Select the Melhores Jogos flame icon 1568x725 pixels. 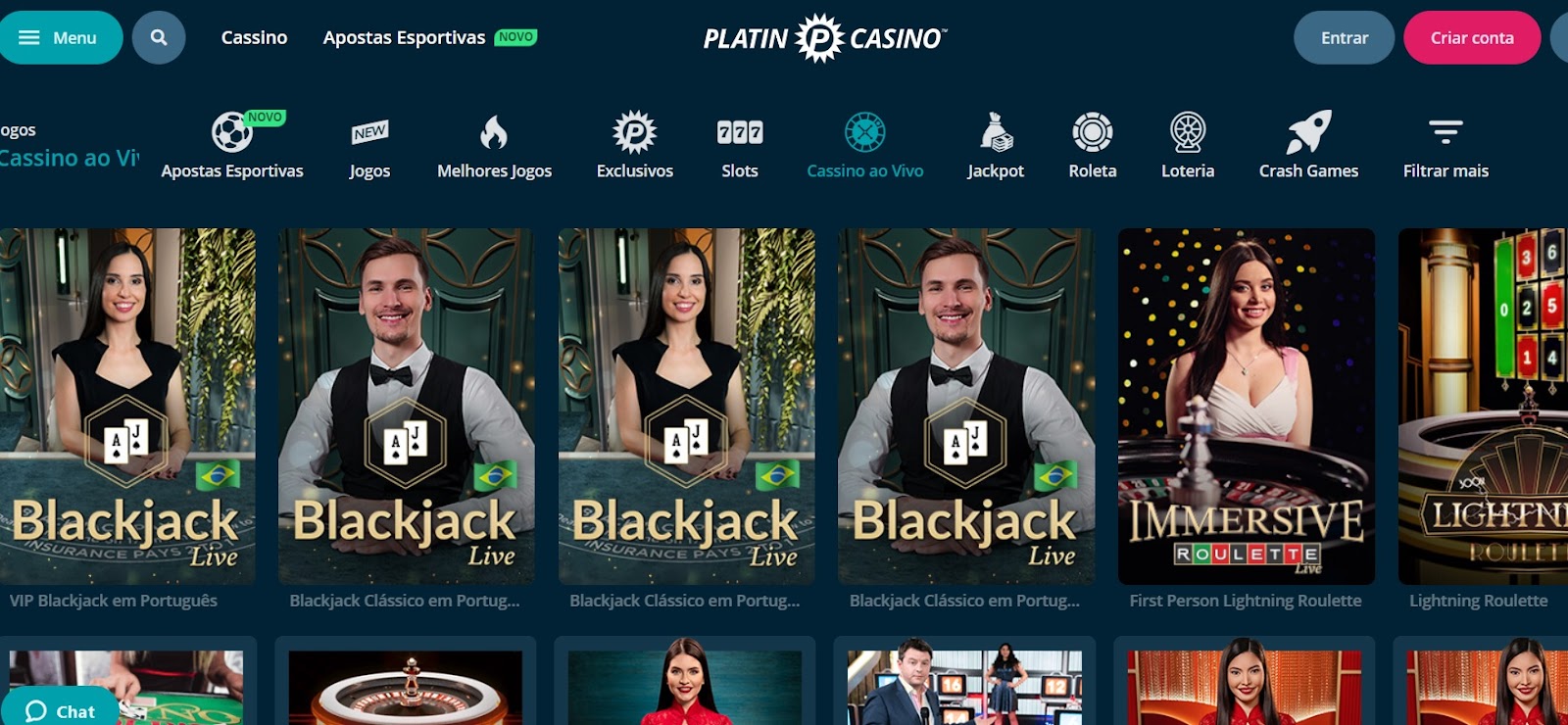(x=494, y=131)
